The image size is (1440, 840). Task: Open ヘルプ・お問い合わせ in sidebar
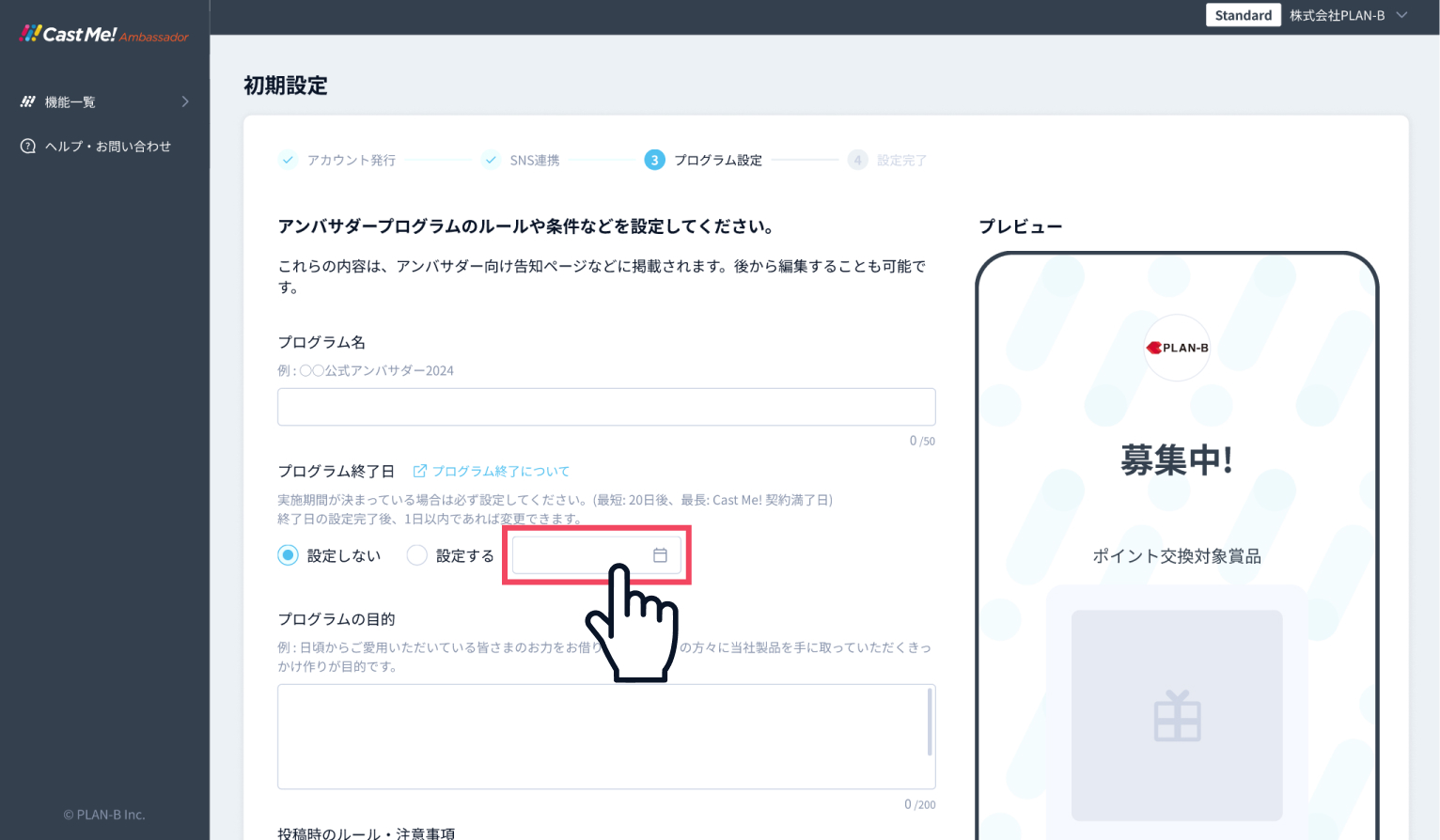coord(107,147)
